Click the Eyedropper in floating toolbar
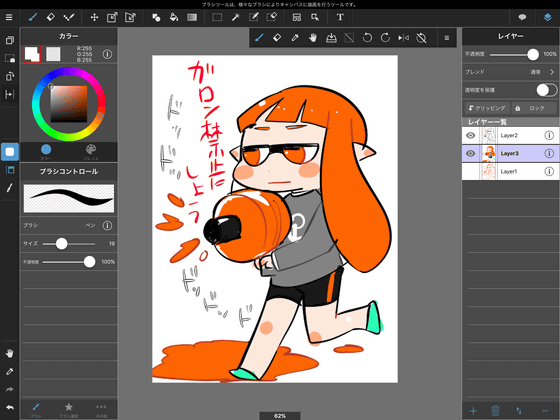The height and width of the screenshot is (420, 560). click(x=295, y=38)
